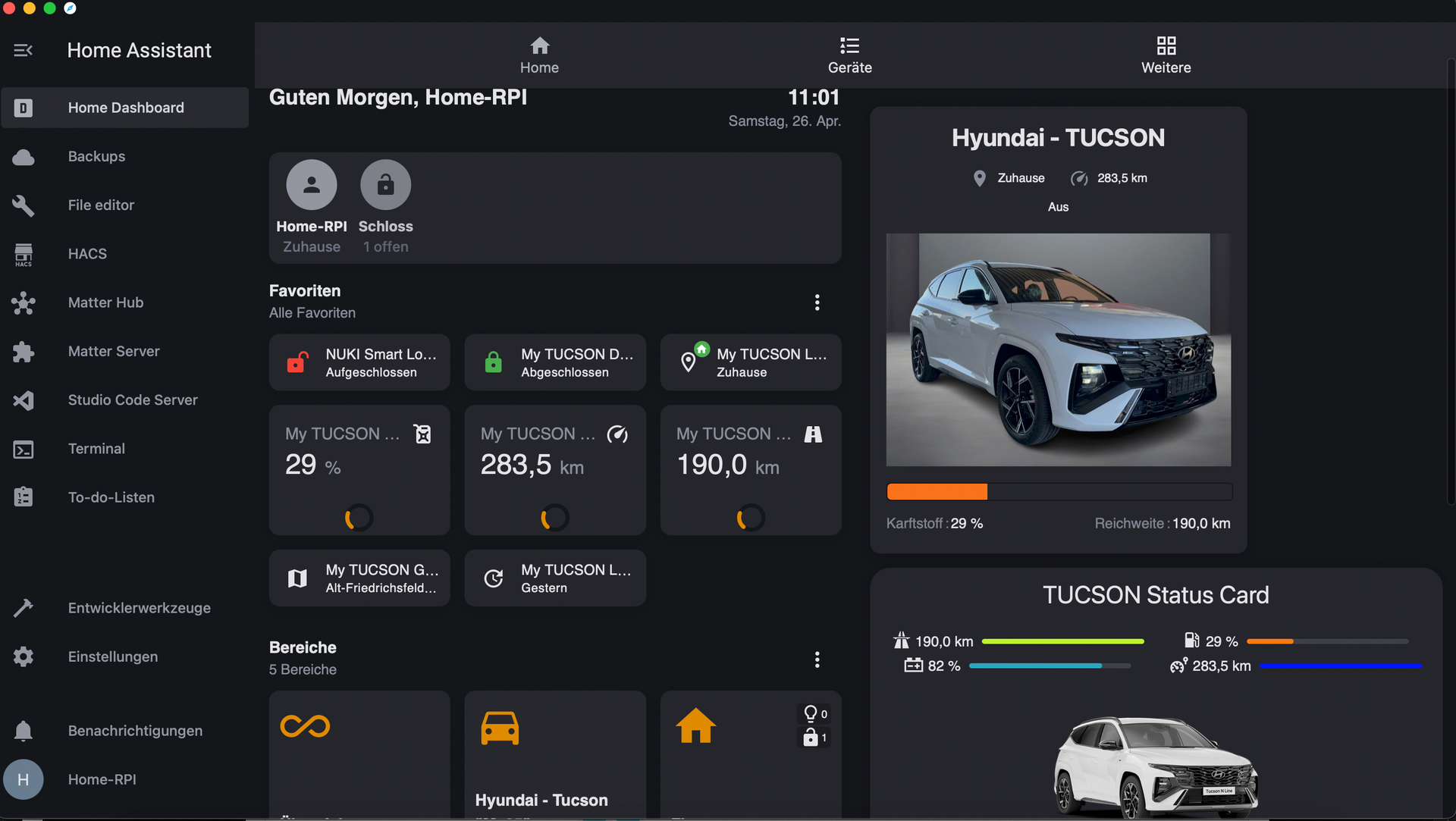Open the Bereiche three-dot menu
1456x821 pixels.
[x=817, y=660]
